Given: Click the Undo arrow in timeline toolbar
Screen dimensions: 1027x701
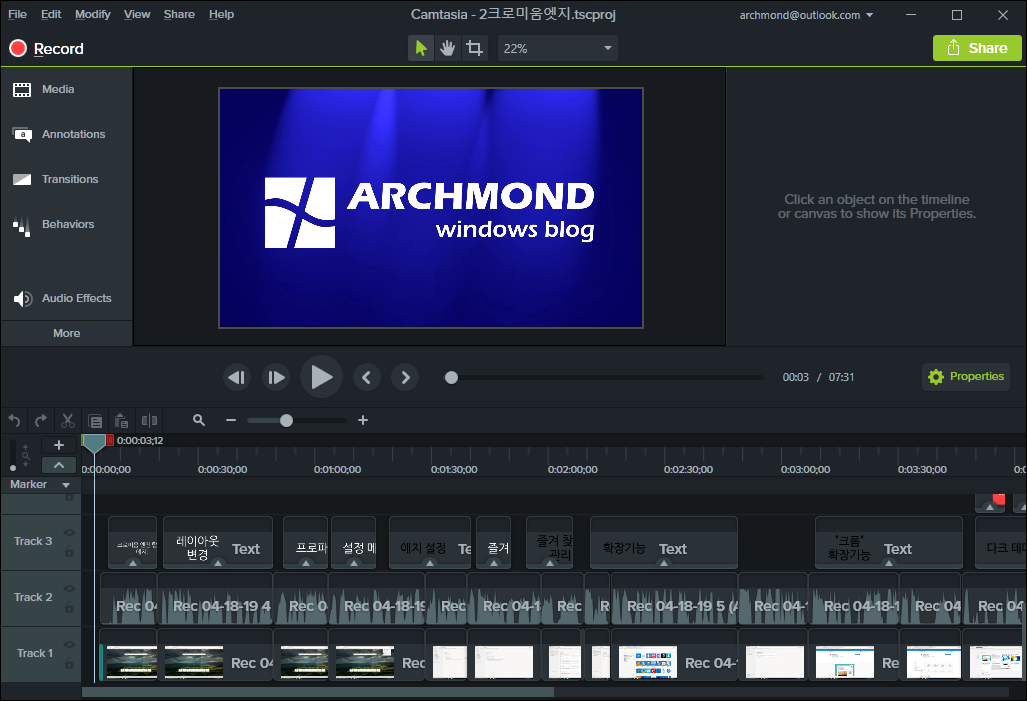Looking at the screenshot, I should click(x=14, y=421).
